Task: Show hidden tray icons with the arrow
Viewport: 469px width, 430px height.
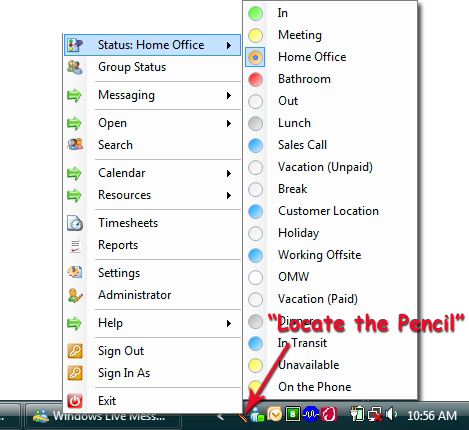Action: point(220,416)
